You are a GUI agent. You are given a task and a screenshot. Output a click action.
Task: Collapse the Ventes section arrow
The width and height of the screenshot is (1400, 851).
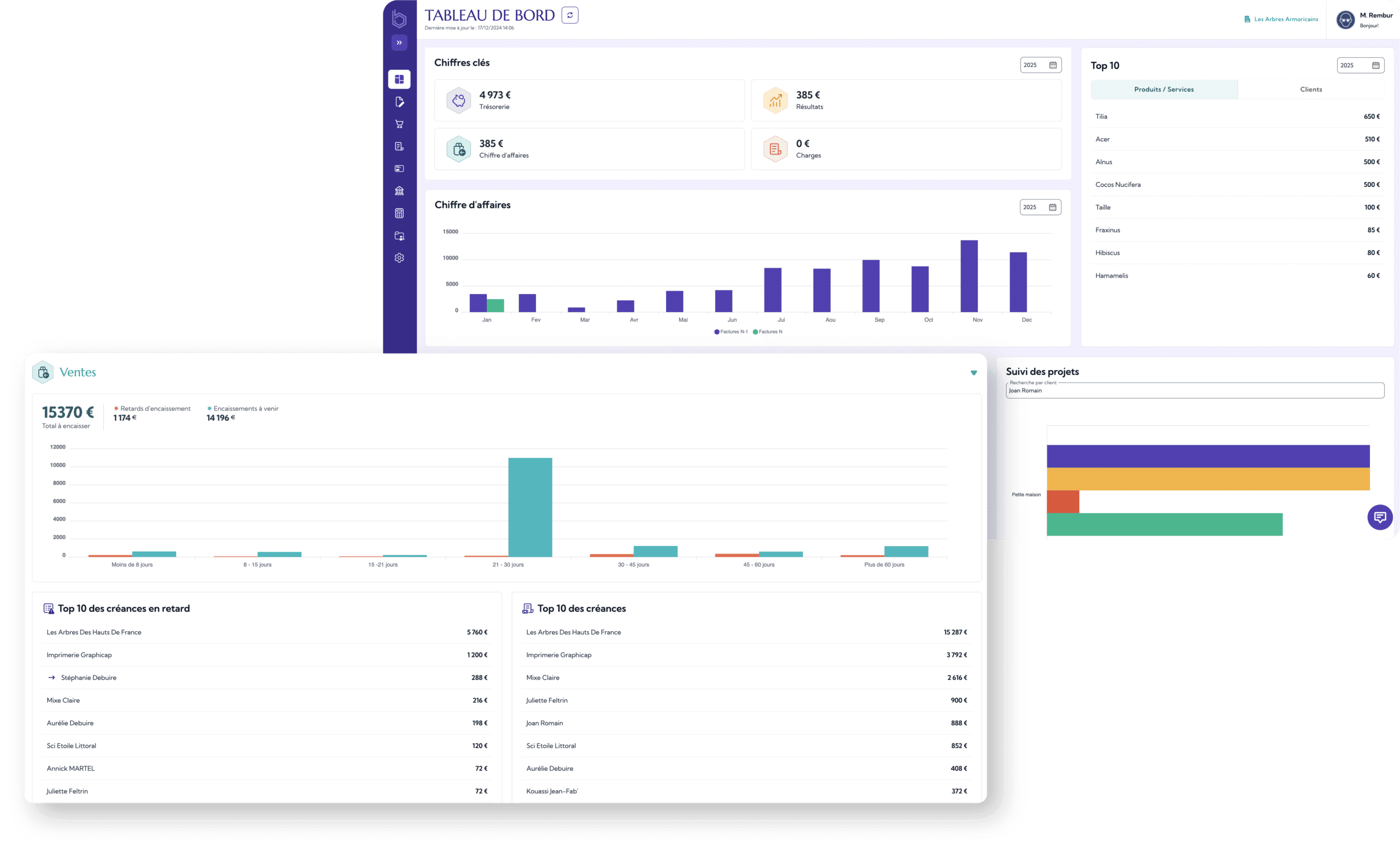[973, 373]
